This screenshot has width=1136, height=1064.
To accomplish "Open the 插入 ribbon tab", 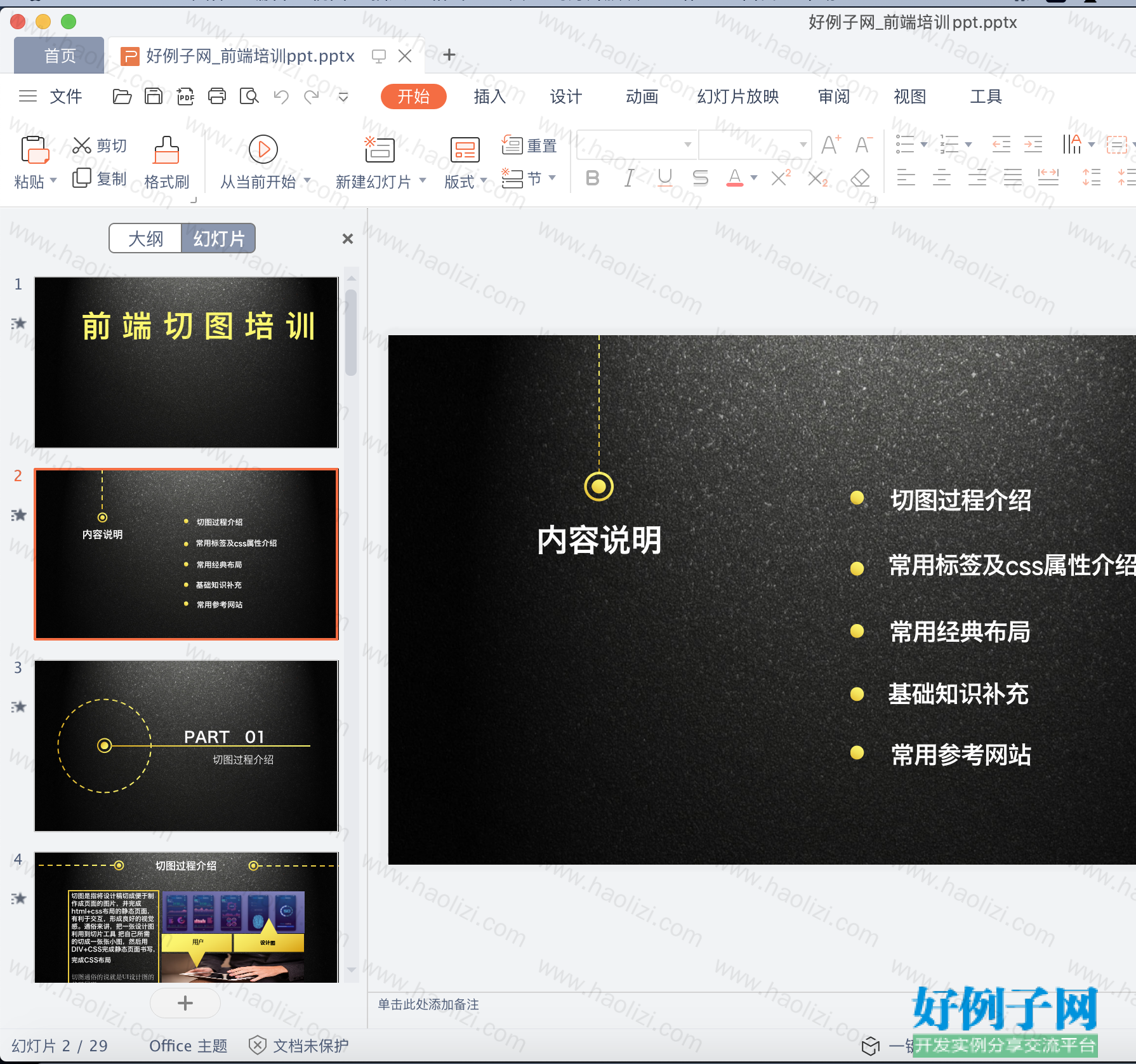I will (489, 96).
